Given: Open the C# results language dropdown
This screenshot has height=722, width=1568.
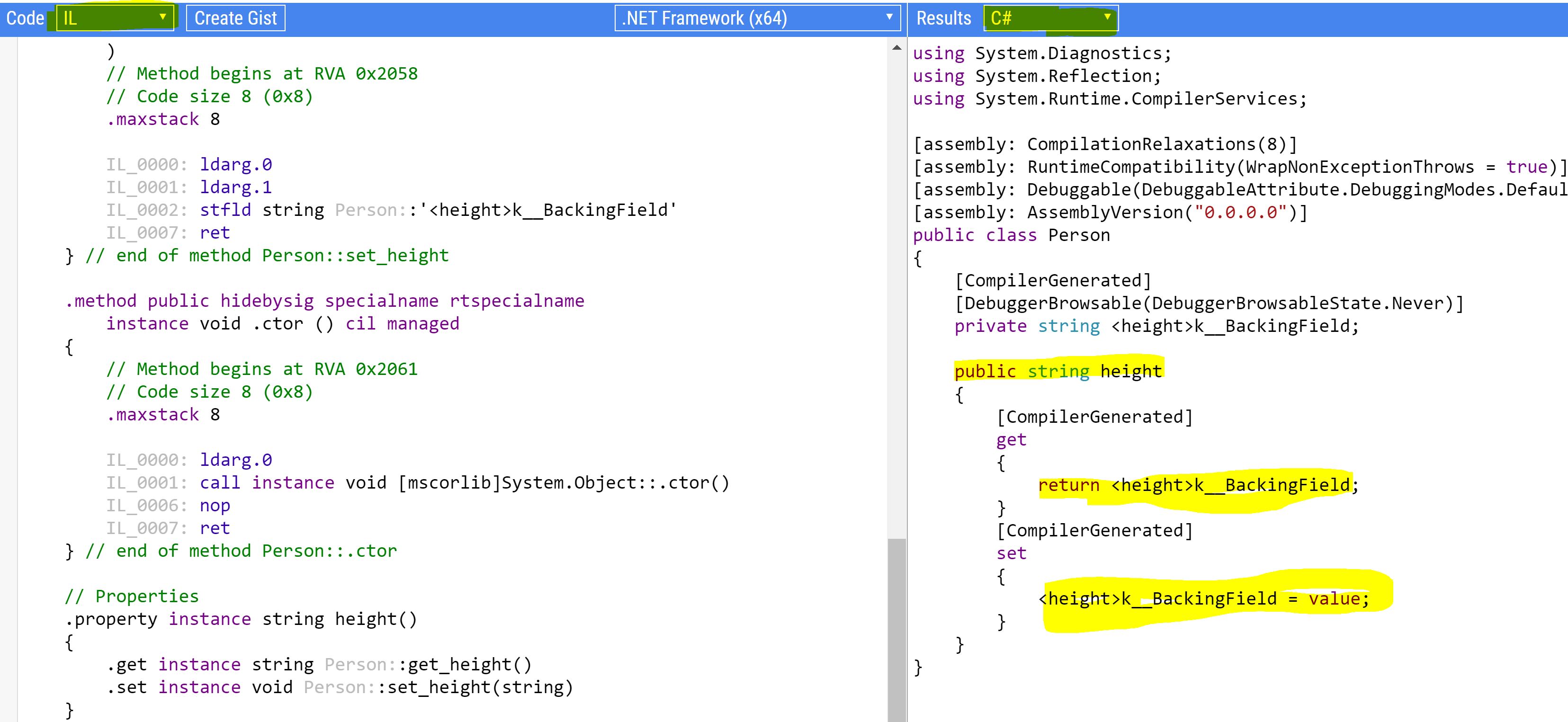Looking at the screenshot, I should (1050, 18).
